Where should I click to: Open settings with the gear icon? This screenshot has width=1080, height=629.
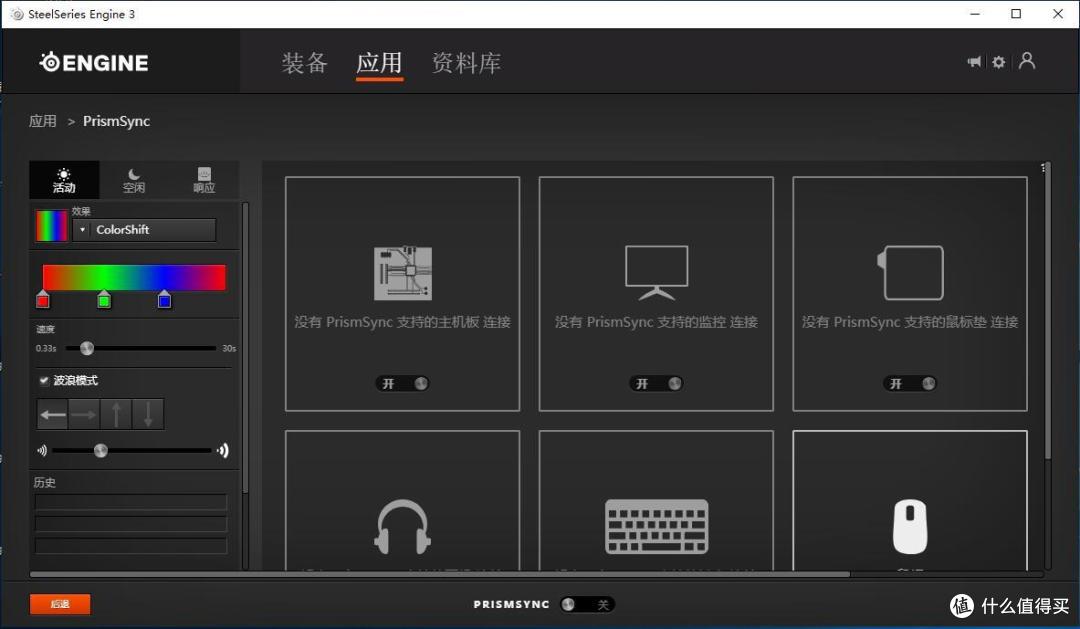pyautogui.click(x=999, y=62)
